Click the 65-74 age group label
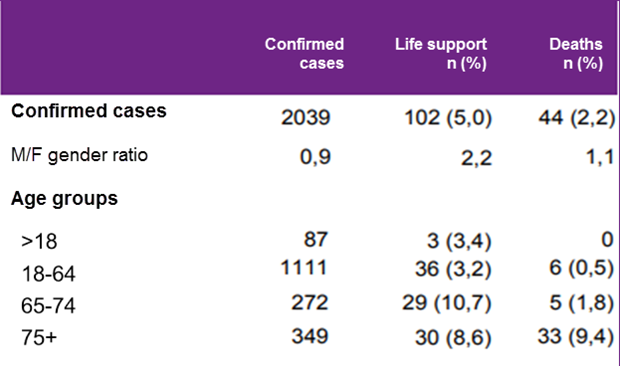This screenshot has width=620, height=366. point(48,306)
